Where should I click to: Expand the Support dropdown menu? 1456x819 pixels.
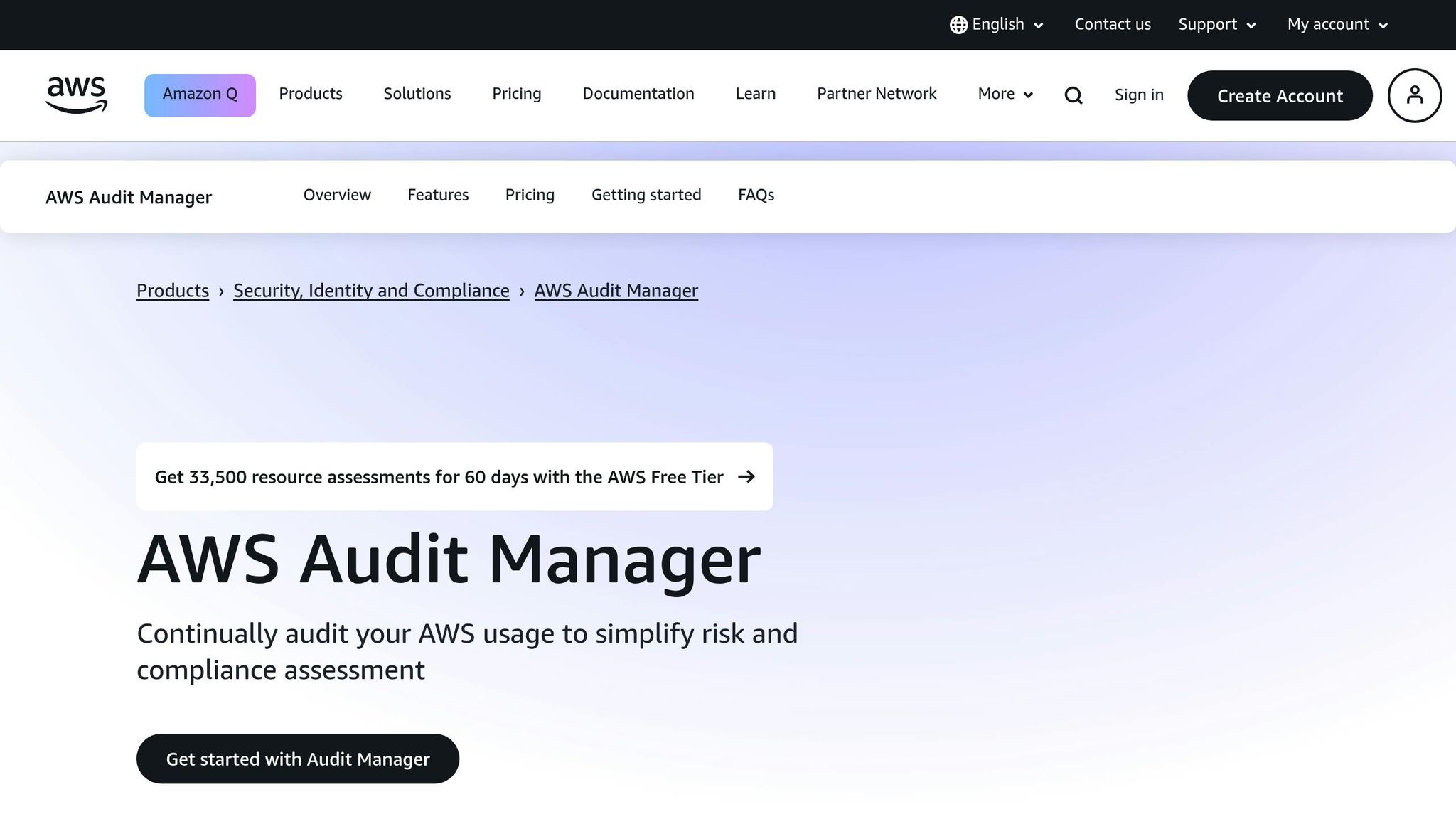(x=1217, y=25)
